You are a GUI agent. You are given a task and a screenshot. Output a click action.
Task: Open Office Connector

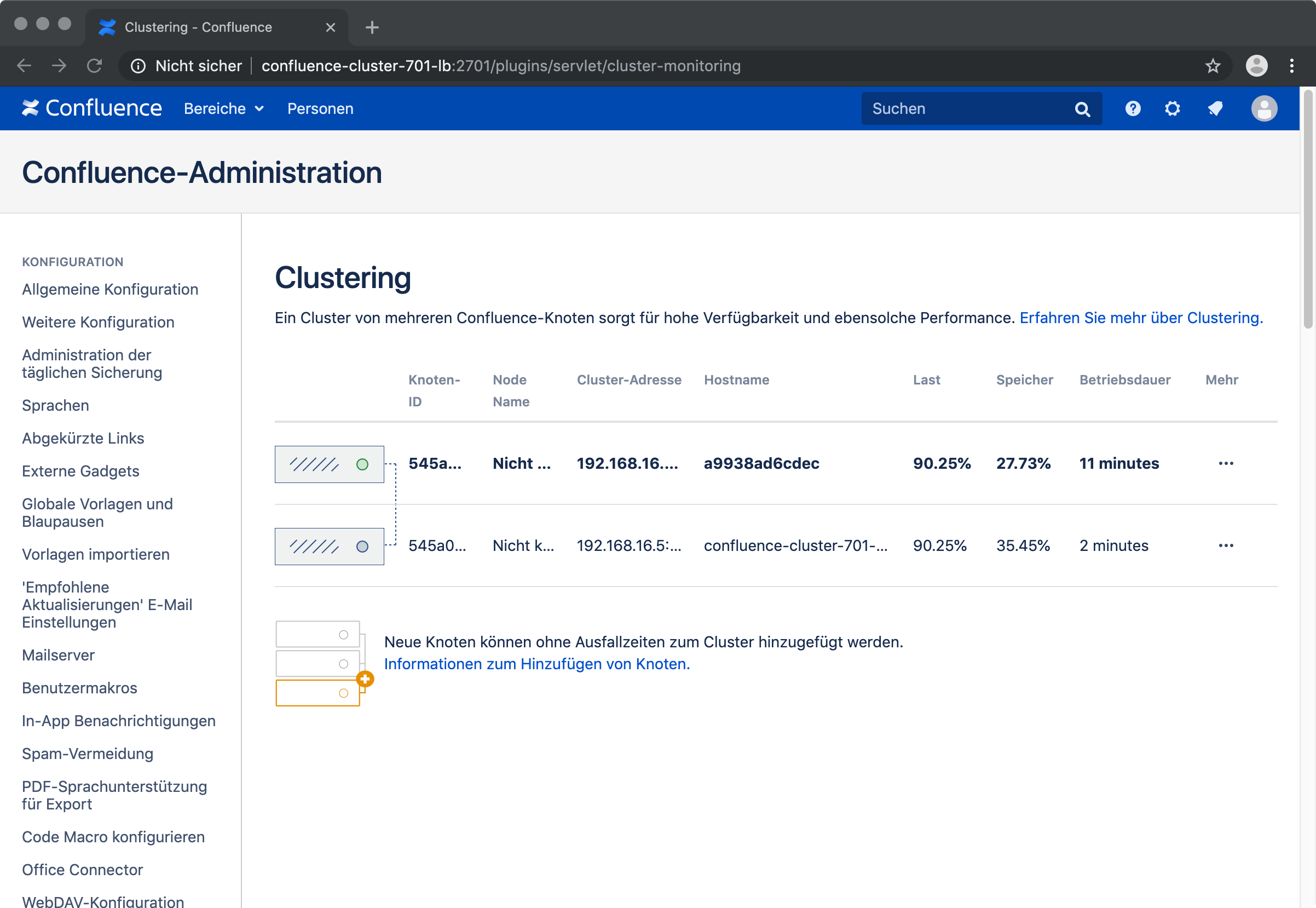pyautogui.click(x=82, y=870)
